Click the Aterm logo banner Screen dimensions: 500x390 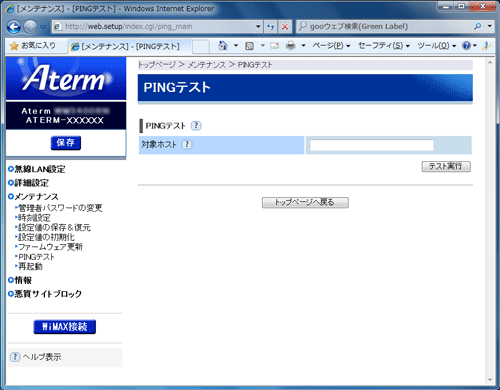(66, 78)
